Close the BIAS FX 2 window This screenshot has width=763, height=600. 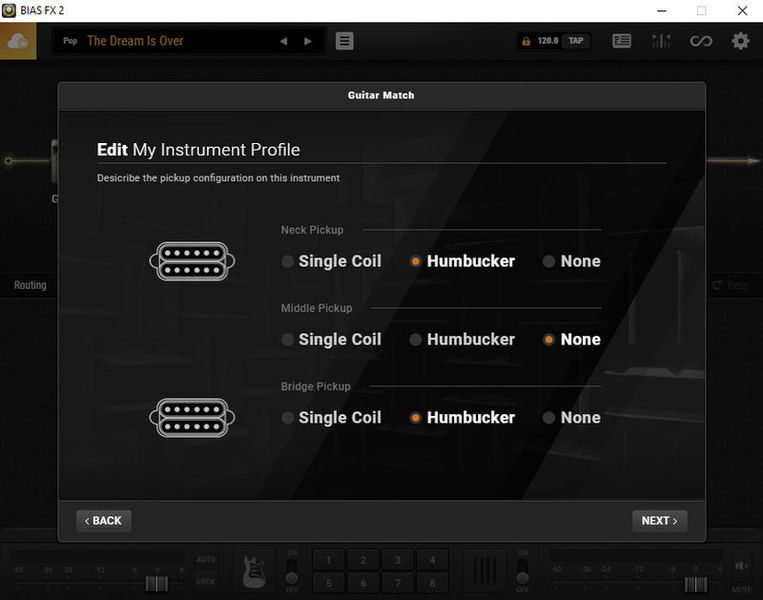(742, 11)
